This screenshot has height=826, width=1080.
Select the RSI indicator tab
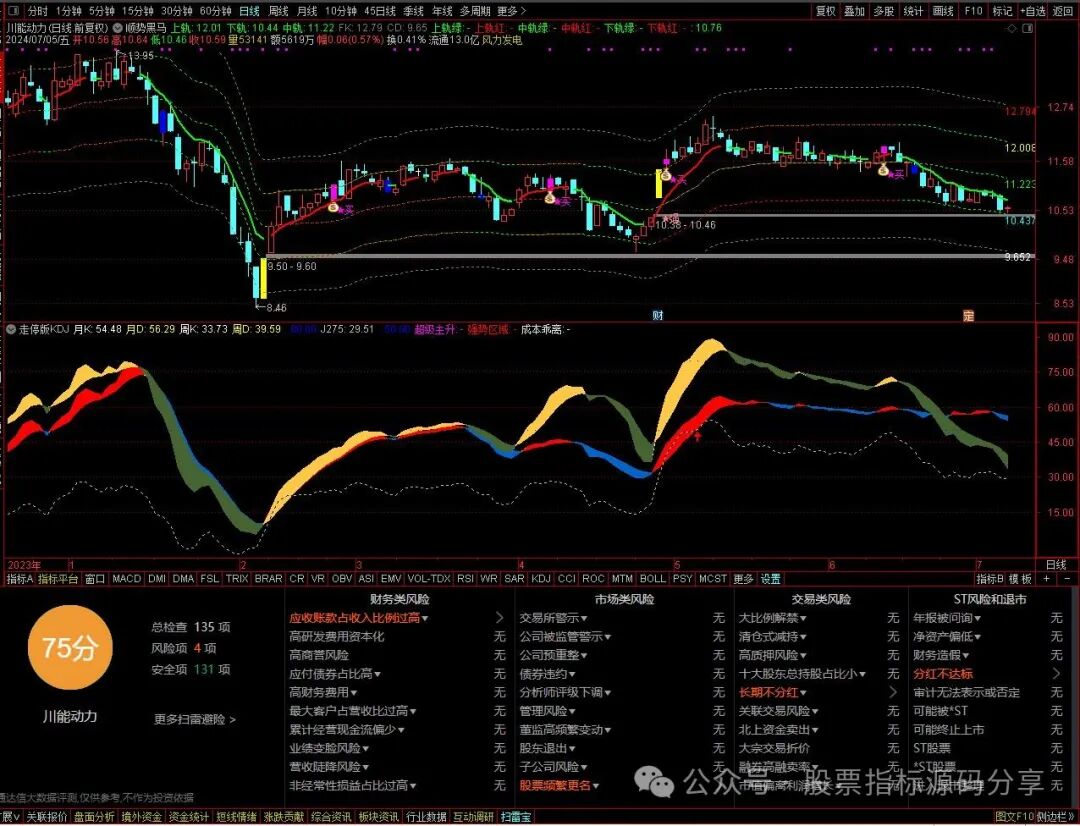pos(465,579)
